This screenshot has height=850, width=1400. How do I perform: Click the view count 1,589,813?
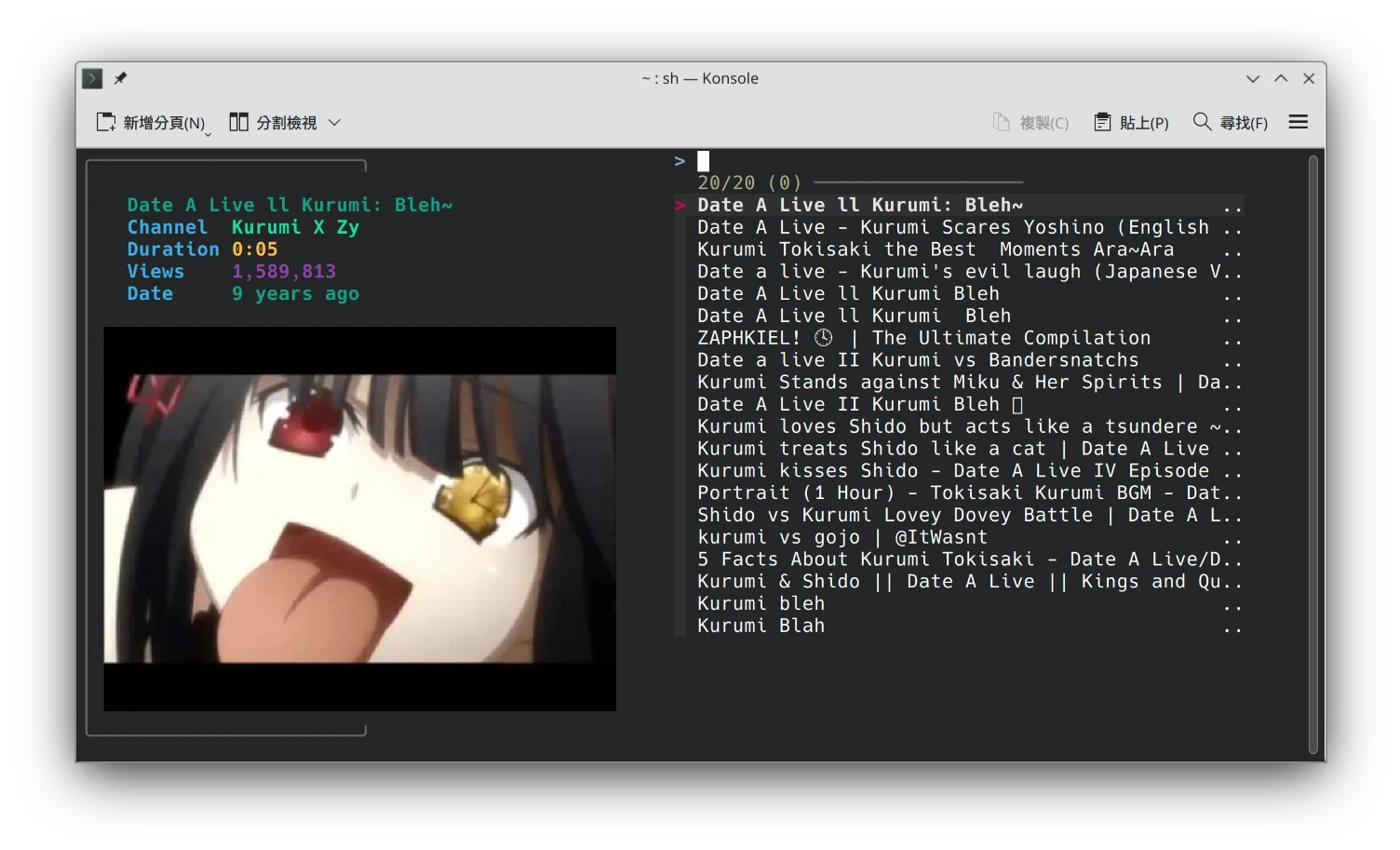tap(284, 272)
